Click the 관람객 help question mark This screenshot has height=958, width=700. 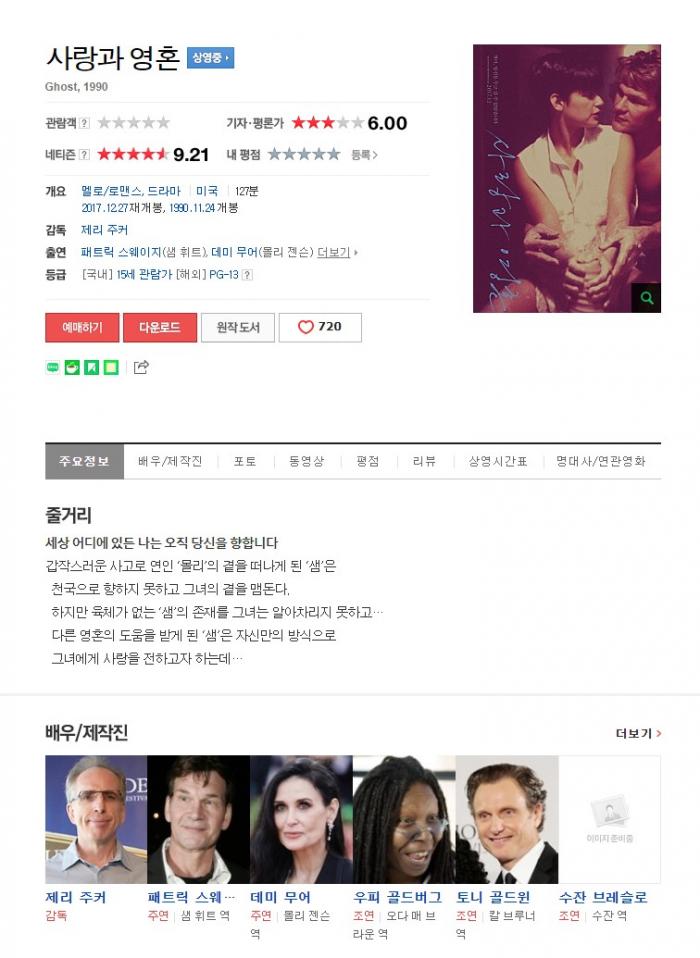pos(85,123)
